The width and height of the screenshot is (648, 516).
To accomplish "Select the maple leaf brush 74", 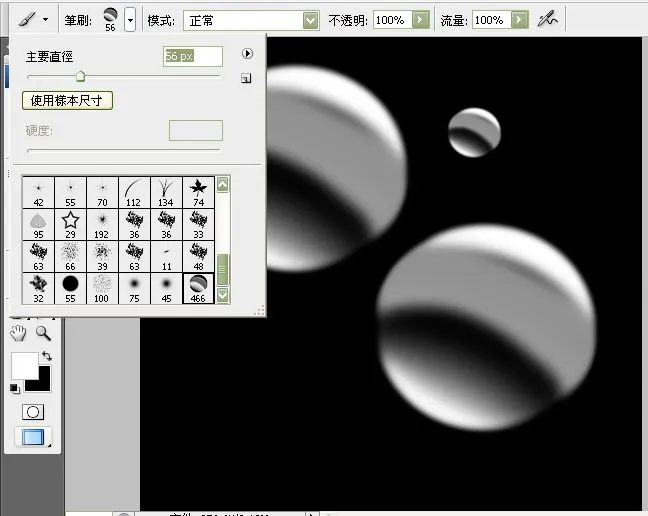I will pos(198,193).
